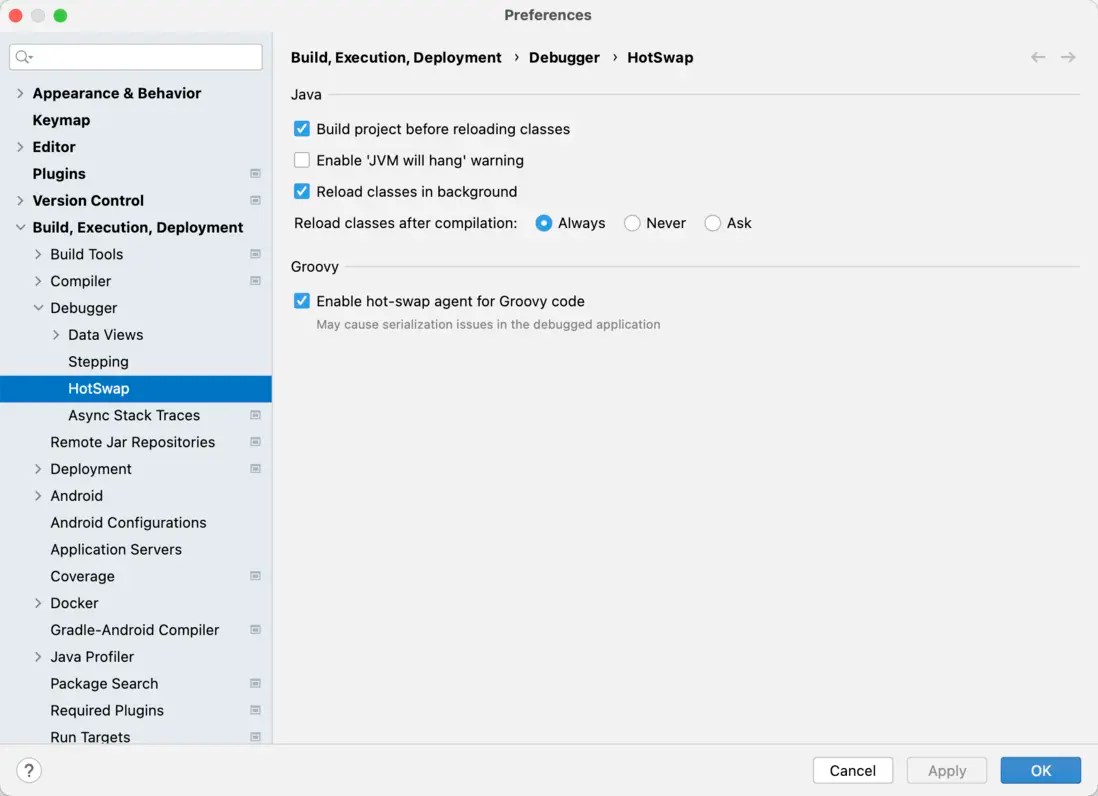Focus the settings search field

coord(136,57)
